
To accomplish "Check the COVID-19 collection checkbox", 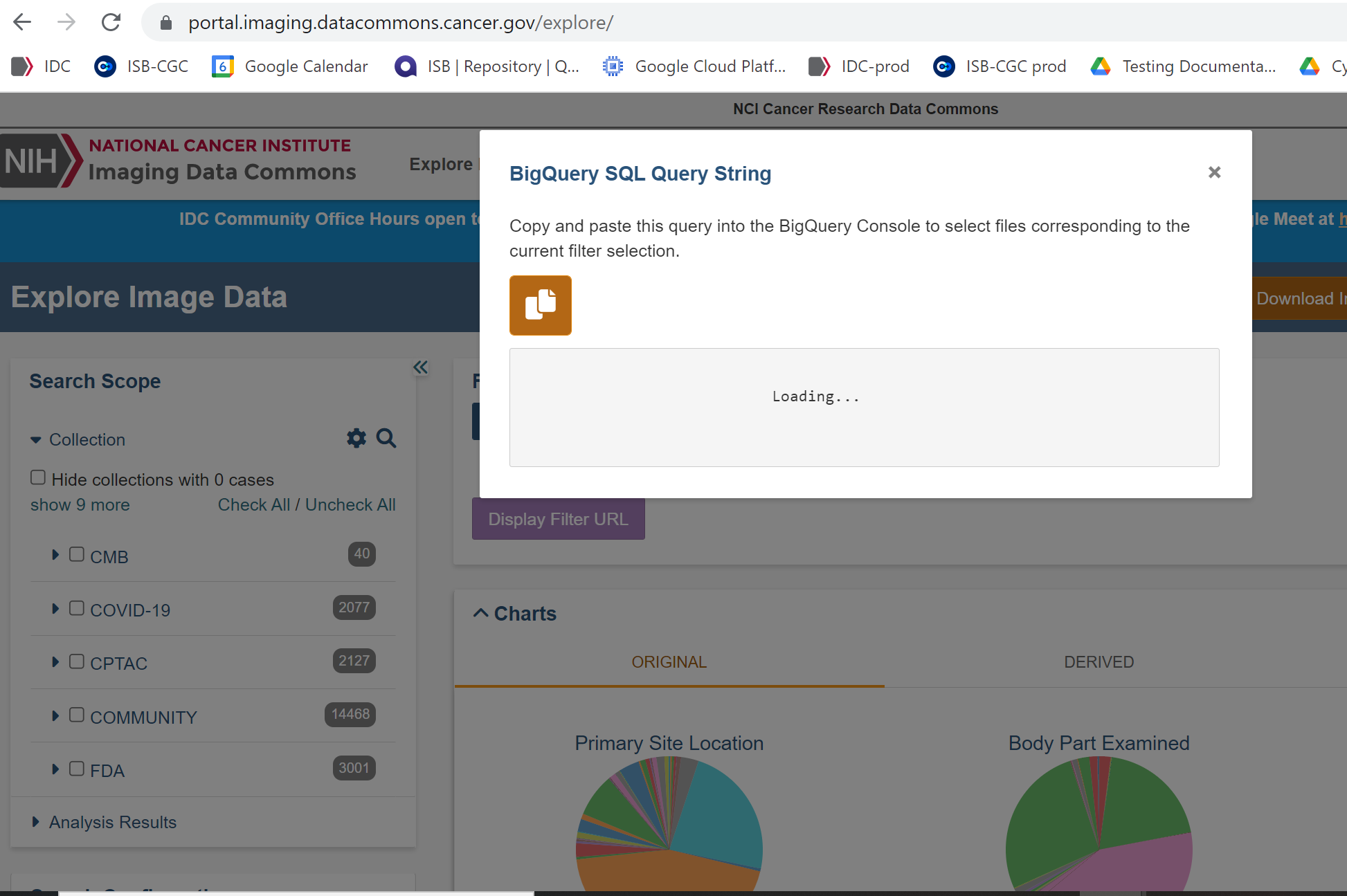I will (76, 607).
